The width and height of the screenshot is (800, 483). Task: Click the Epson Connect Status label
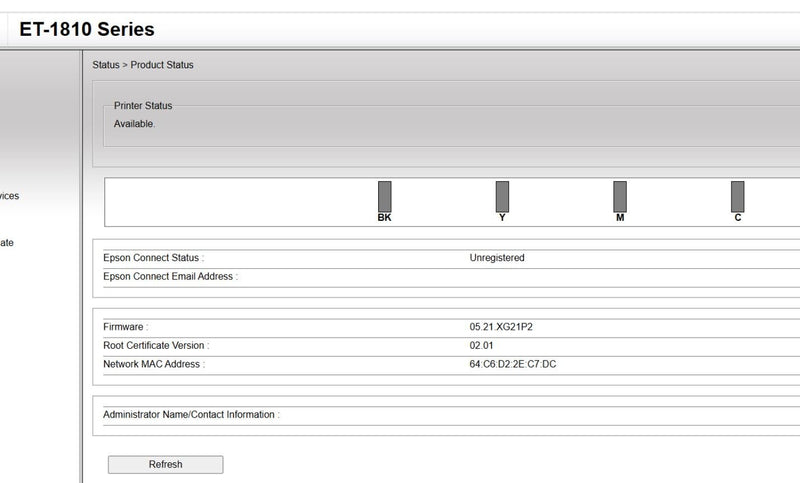click(154, 258)
